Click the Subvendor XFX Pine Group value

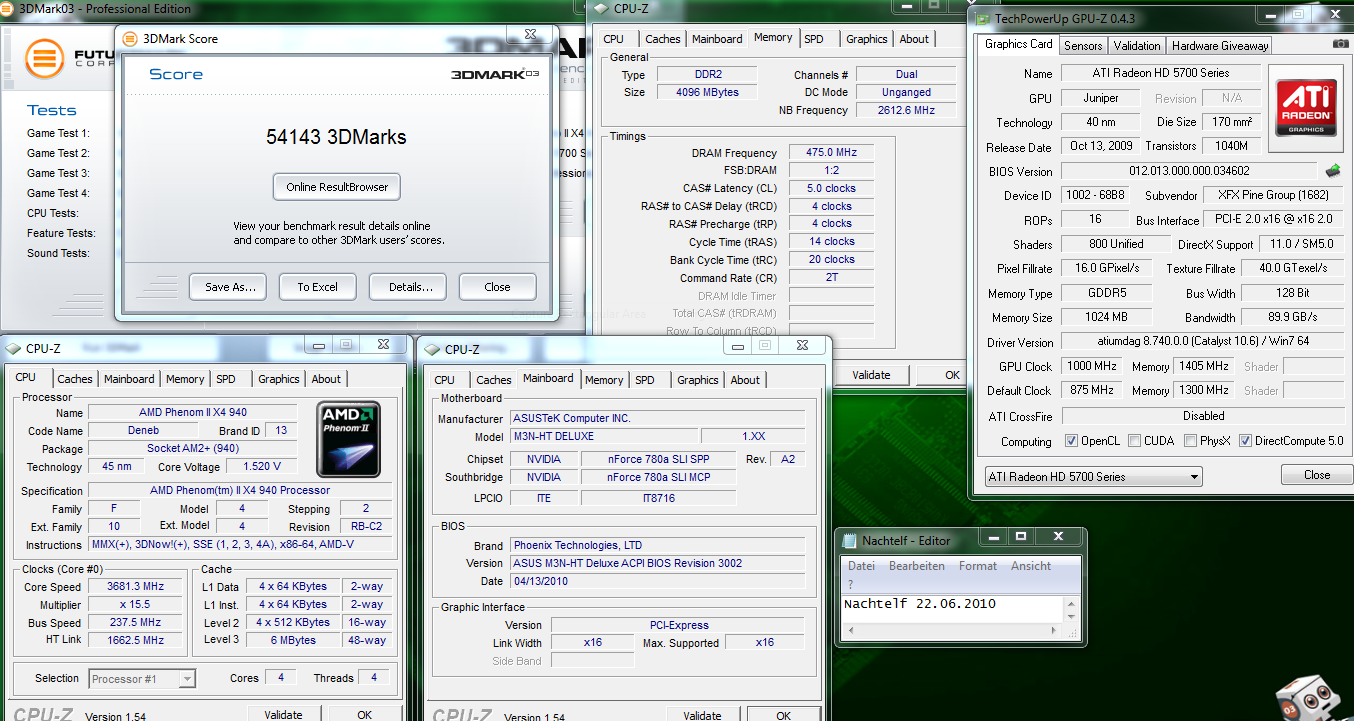click(1272, 195)
